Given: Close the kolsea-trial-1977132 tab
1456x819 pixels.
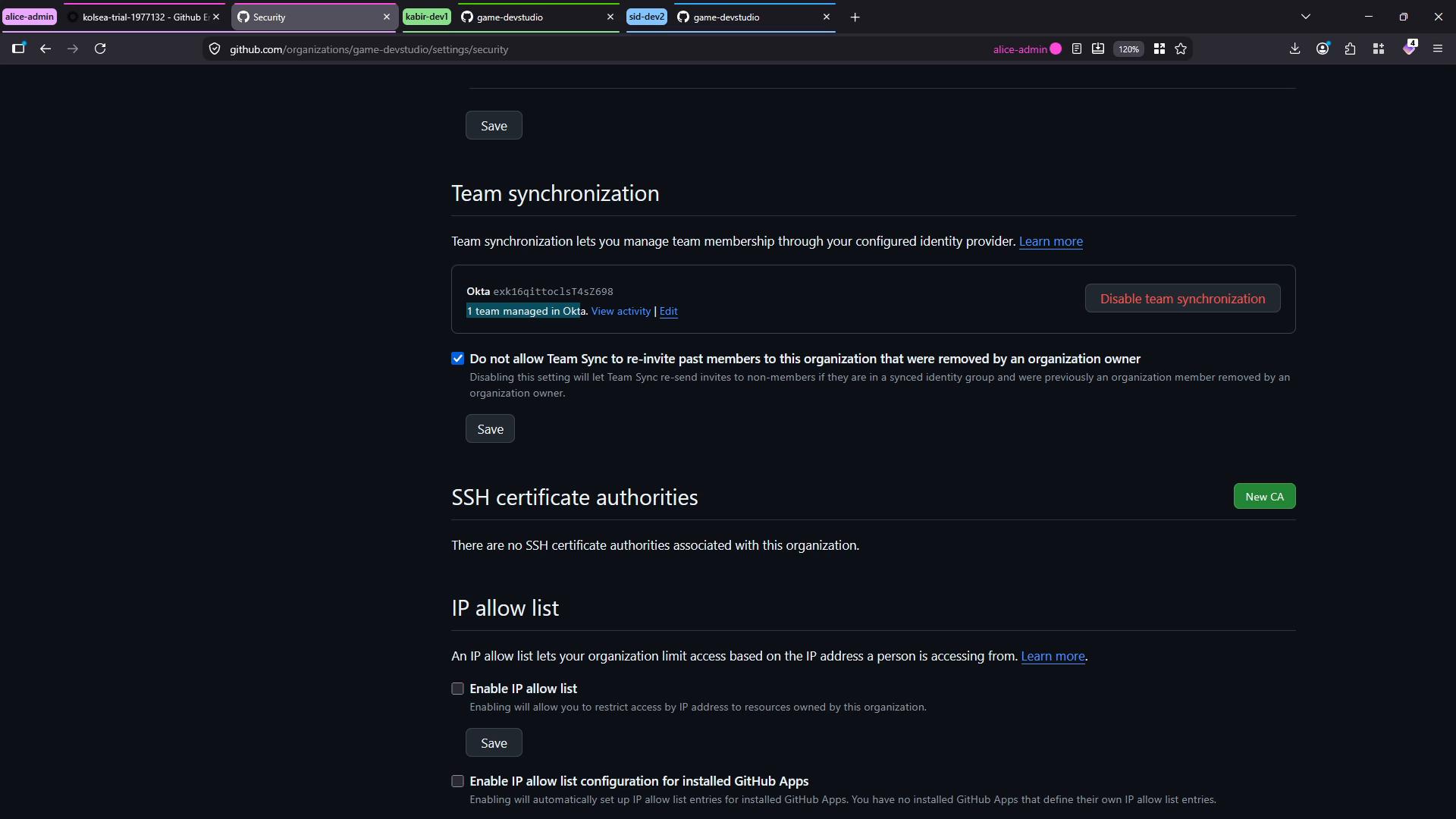Looking at the screenshot, I should [216, 17].
